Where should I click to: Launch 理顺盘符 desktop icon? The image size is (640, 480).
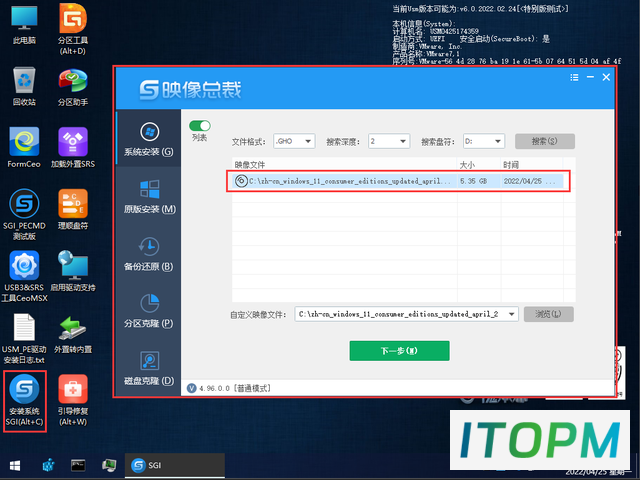[73, 210]
